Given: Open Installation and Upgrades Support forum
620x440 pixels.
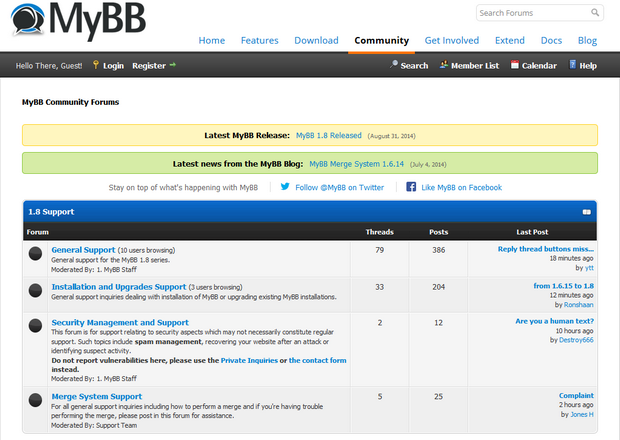Looking at the screenshot, I should point(119,287).
